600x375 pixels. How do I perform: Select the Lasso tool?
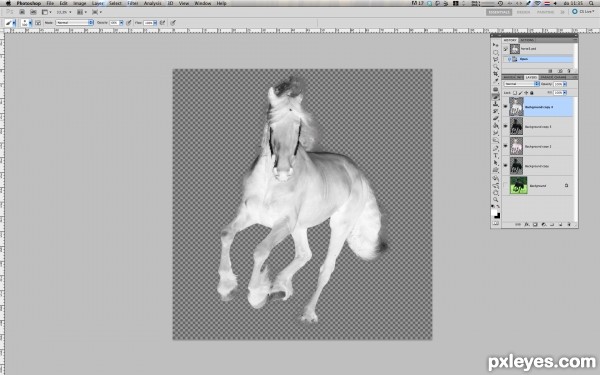496,59
